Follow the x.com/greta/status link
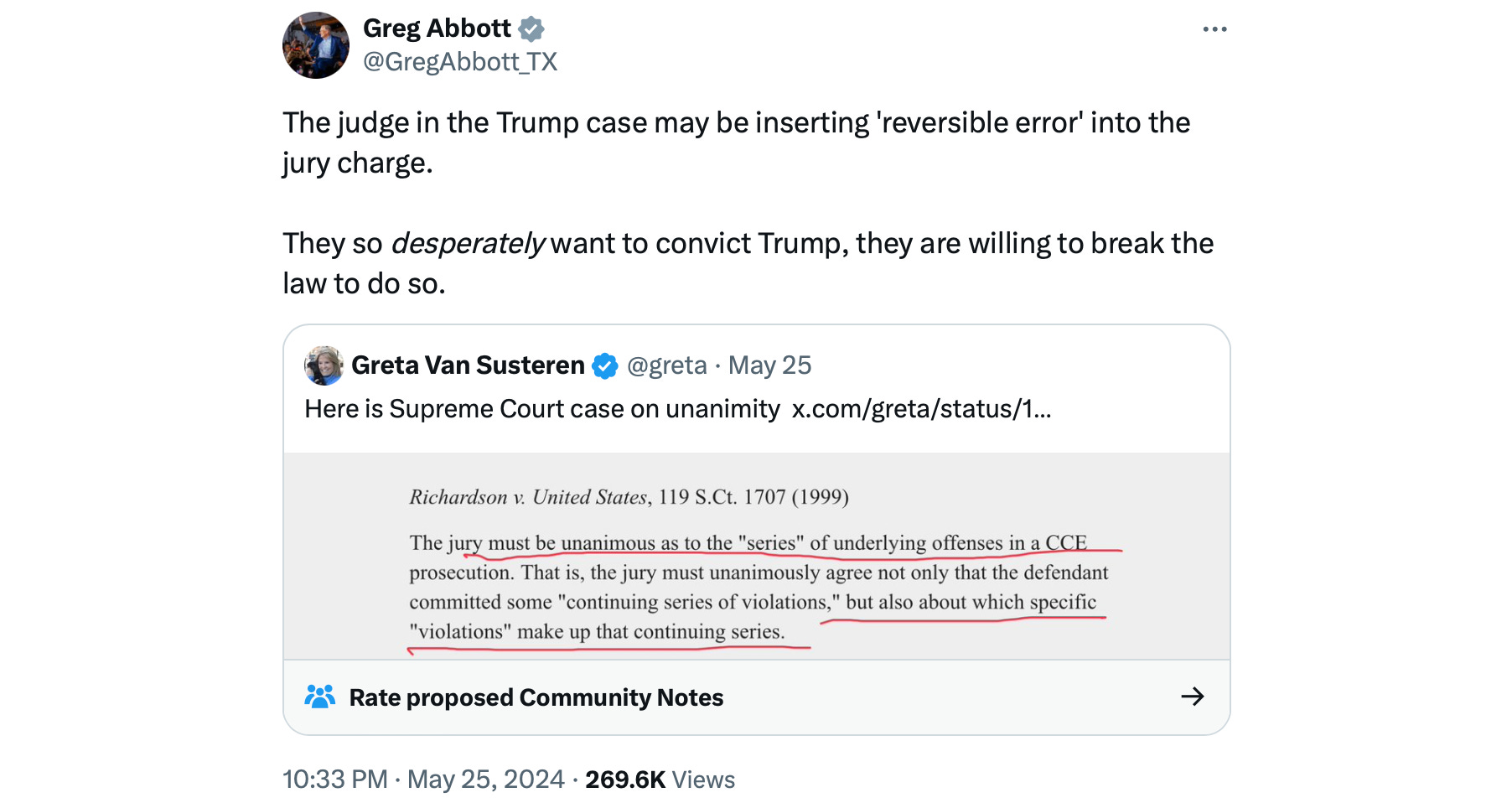Image resolution: width=1512 pixels, height=803 pixels. [x=921, y=409]
